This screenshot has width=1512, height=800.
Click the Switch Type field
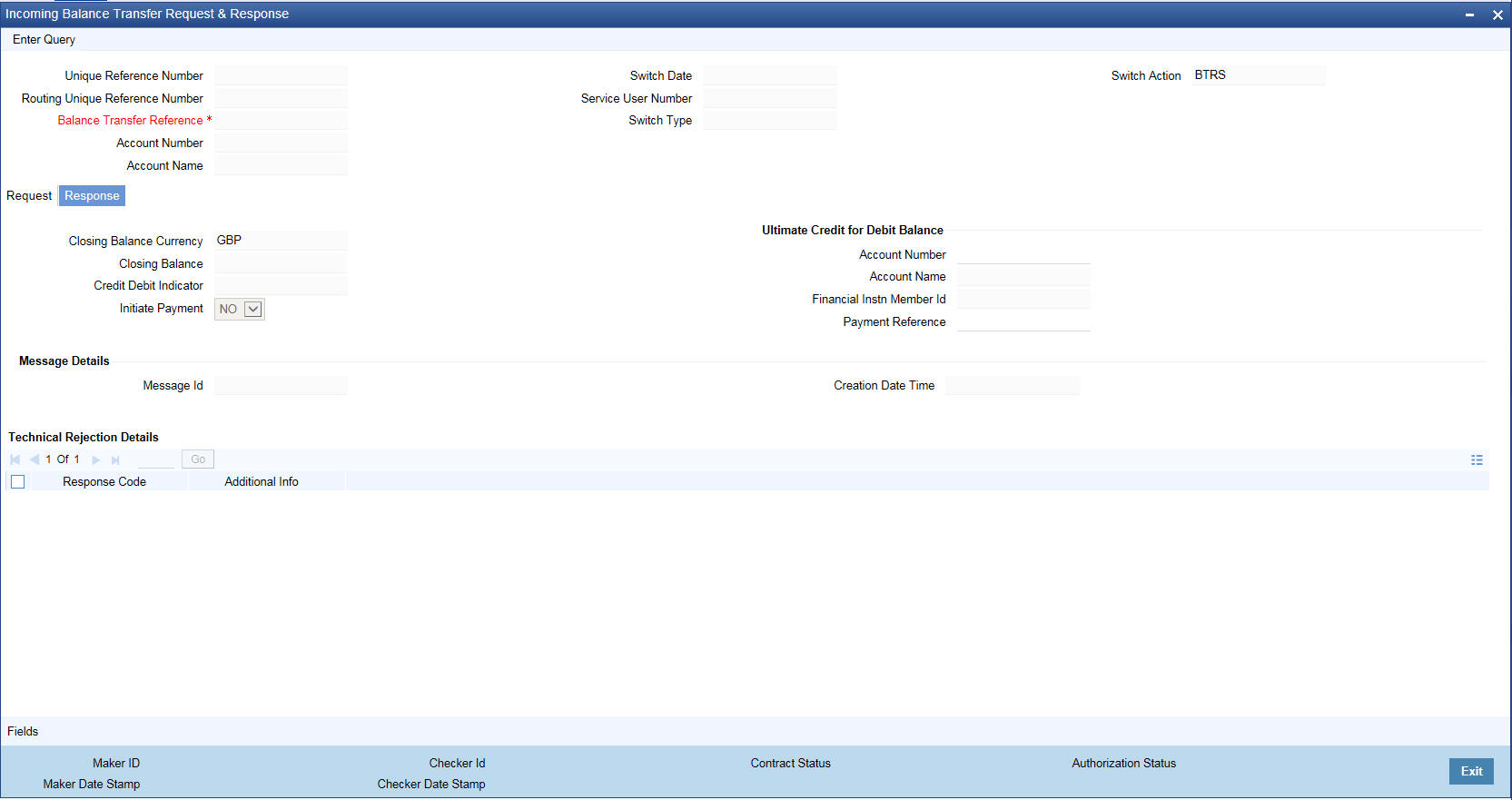[770, 120]
